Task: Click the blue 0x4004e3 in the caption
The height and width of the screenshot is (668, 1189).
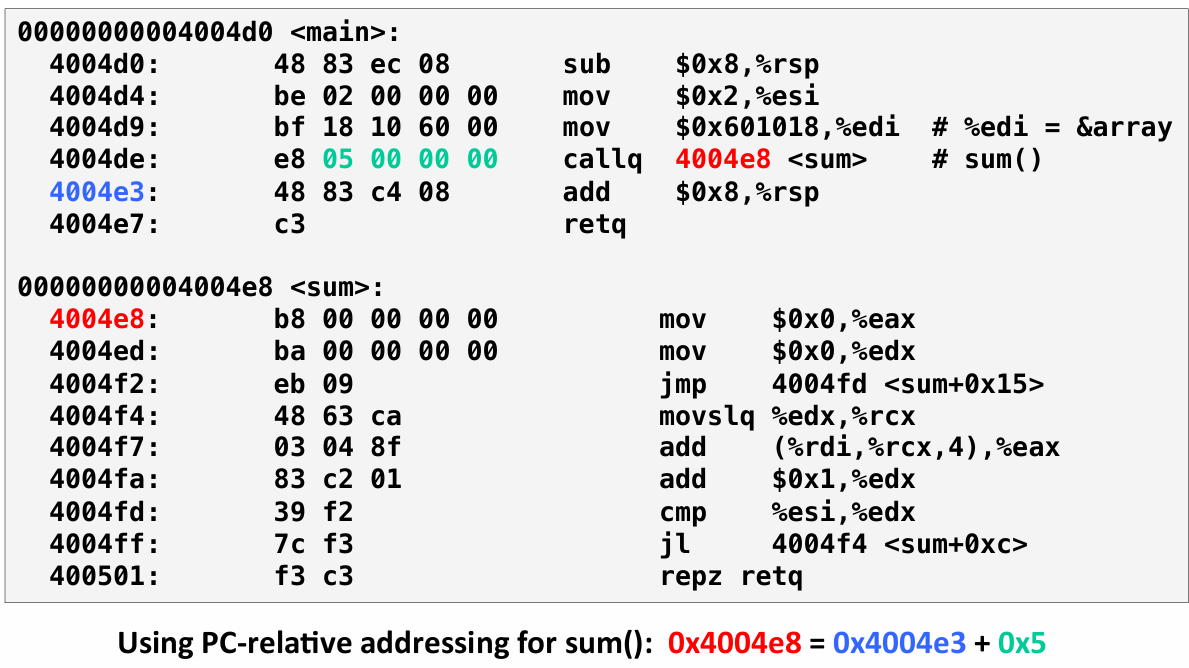Action: coord(899,644)
